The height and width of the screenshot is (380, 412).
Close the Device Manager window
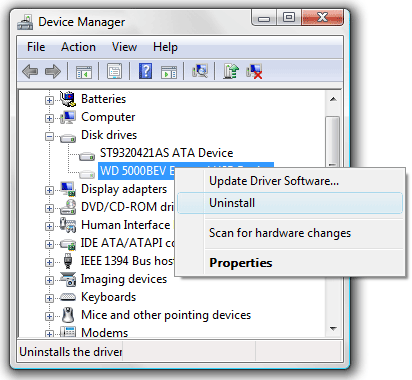pos(322,18)
